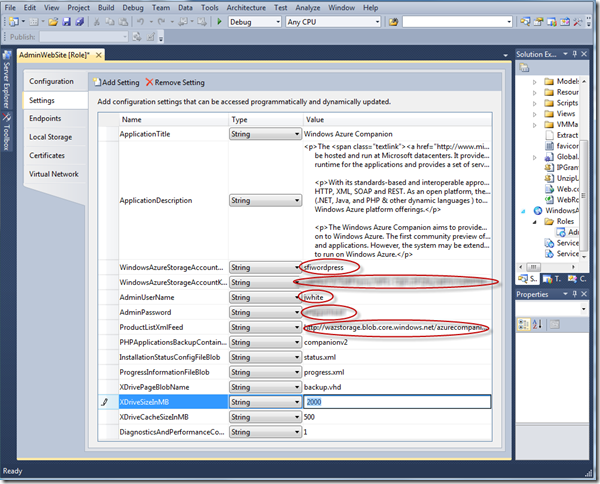Open Solution Explorer toolbar icon

[525, 22]
